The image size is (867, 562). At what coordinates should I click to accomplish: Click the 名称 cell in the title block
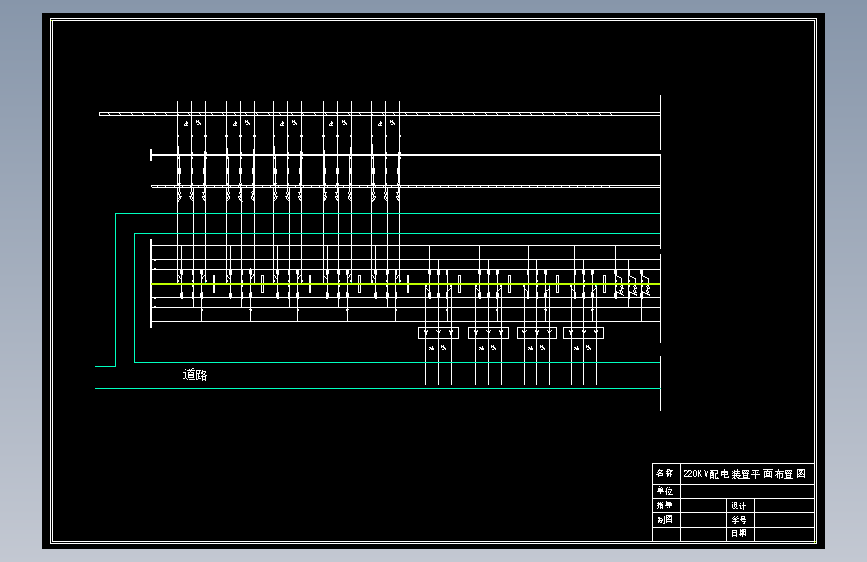coord(664,473)
